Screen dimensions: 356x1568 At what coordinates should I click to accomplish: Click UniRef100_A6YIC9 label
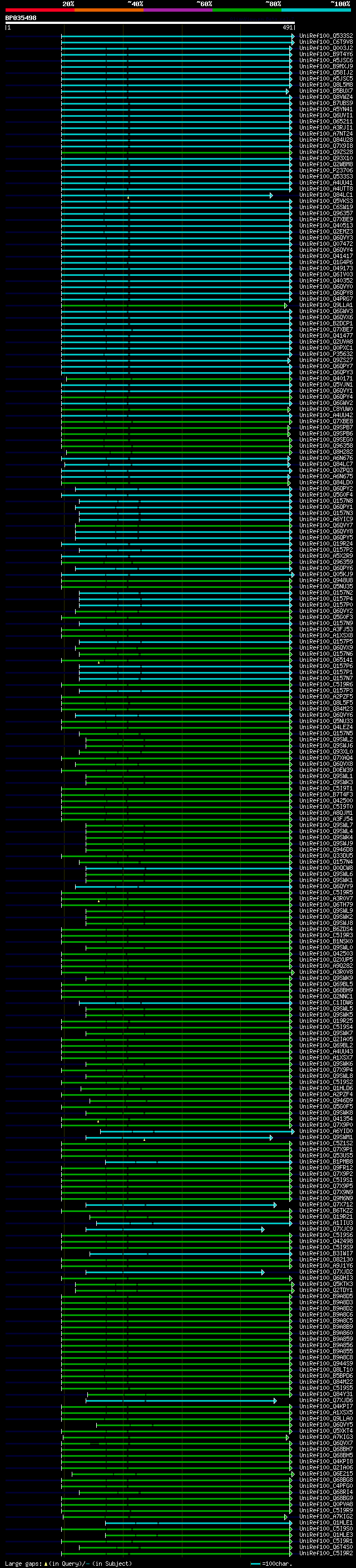click(x=326, y=519)
